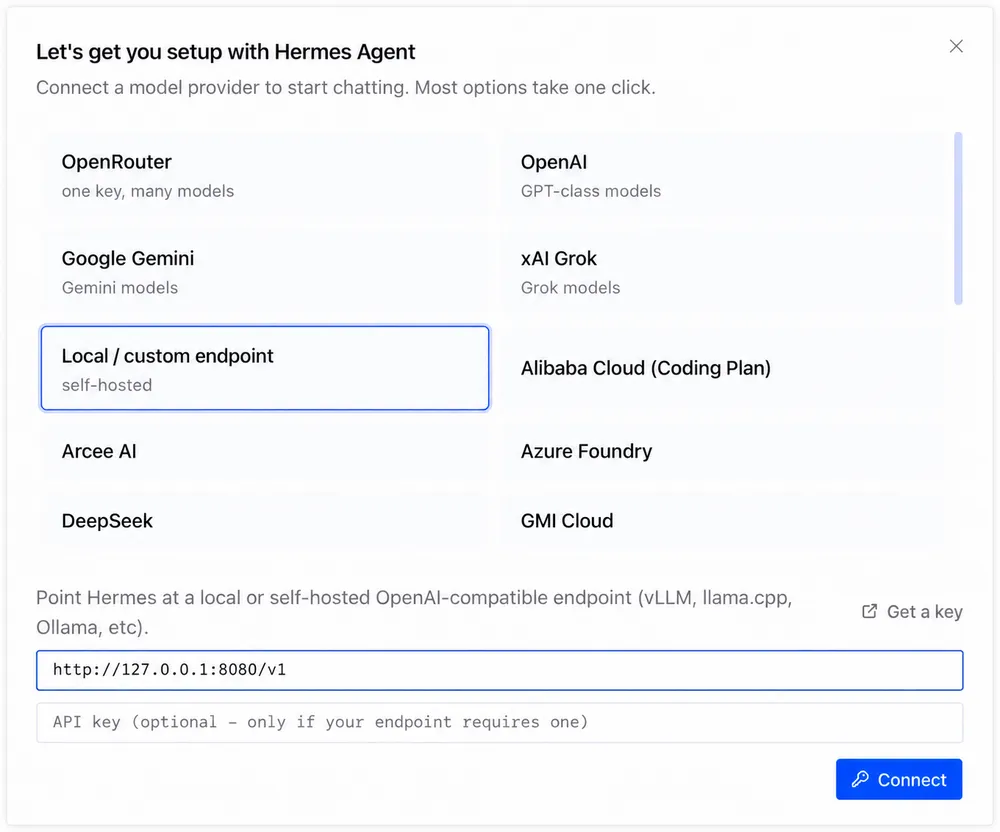Select the DeepSeek provider
This screenshot has height=832, width=1000.
pos(265,521)
